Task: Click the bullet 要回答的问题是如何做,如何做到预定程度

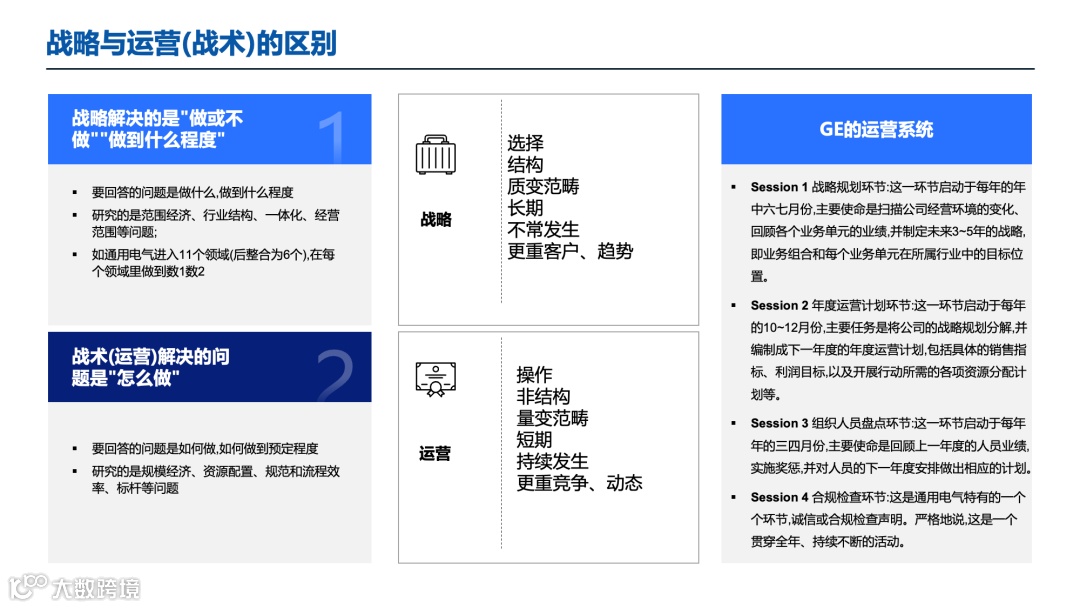Action: coord(205,448)
